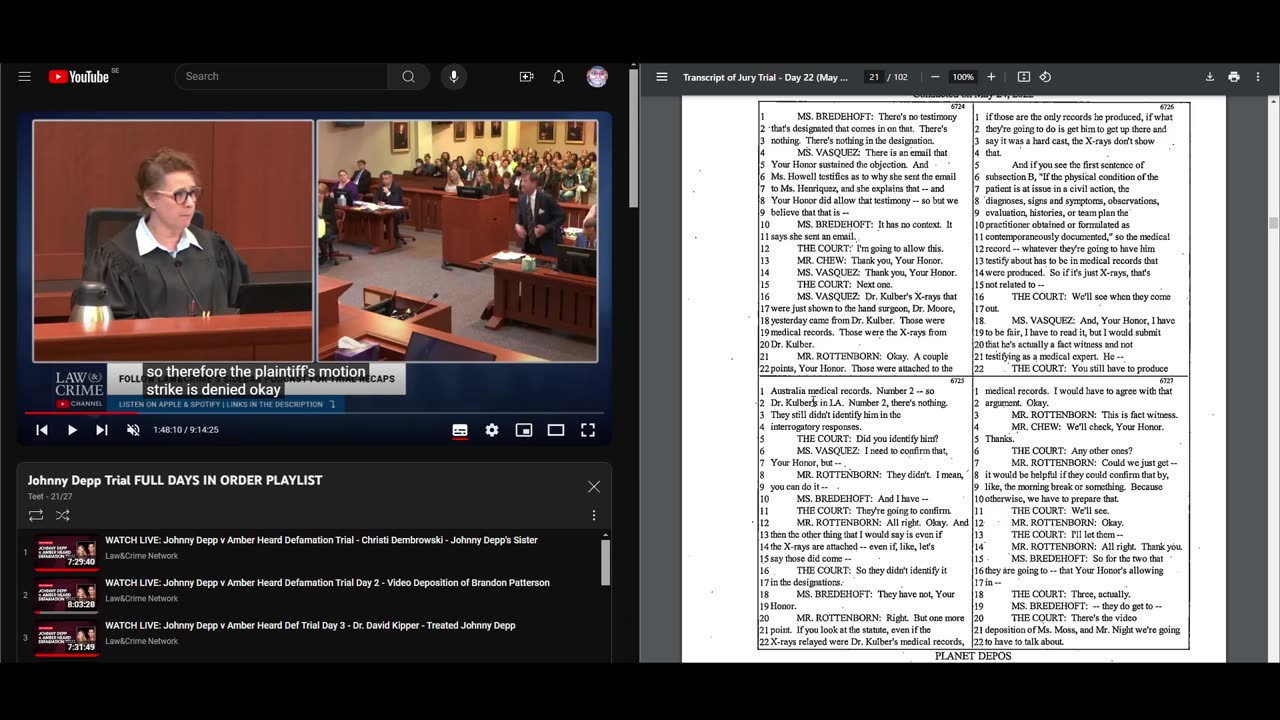Click the search magnifier button

(x=408, y=77)
